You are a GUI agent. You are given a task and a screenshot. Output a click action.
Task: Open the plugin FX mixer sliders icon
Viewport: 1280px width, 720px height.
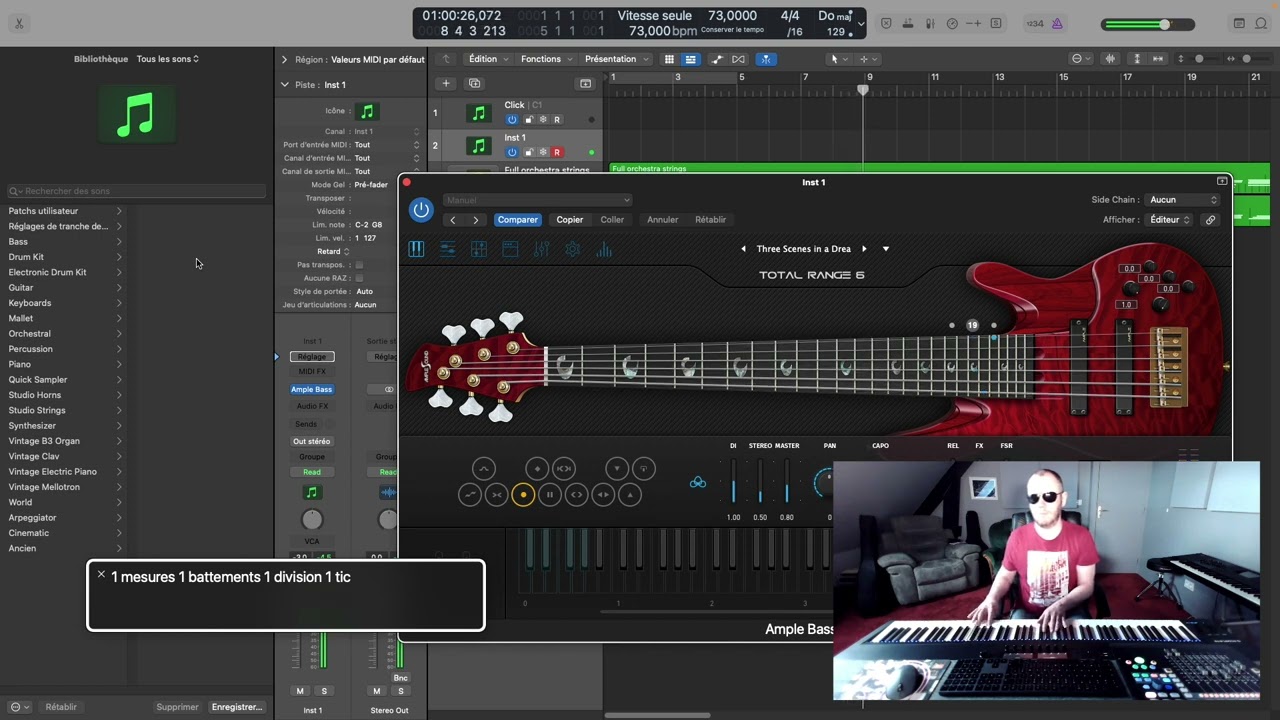[x=541, y=249]
